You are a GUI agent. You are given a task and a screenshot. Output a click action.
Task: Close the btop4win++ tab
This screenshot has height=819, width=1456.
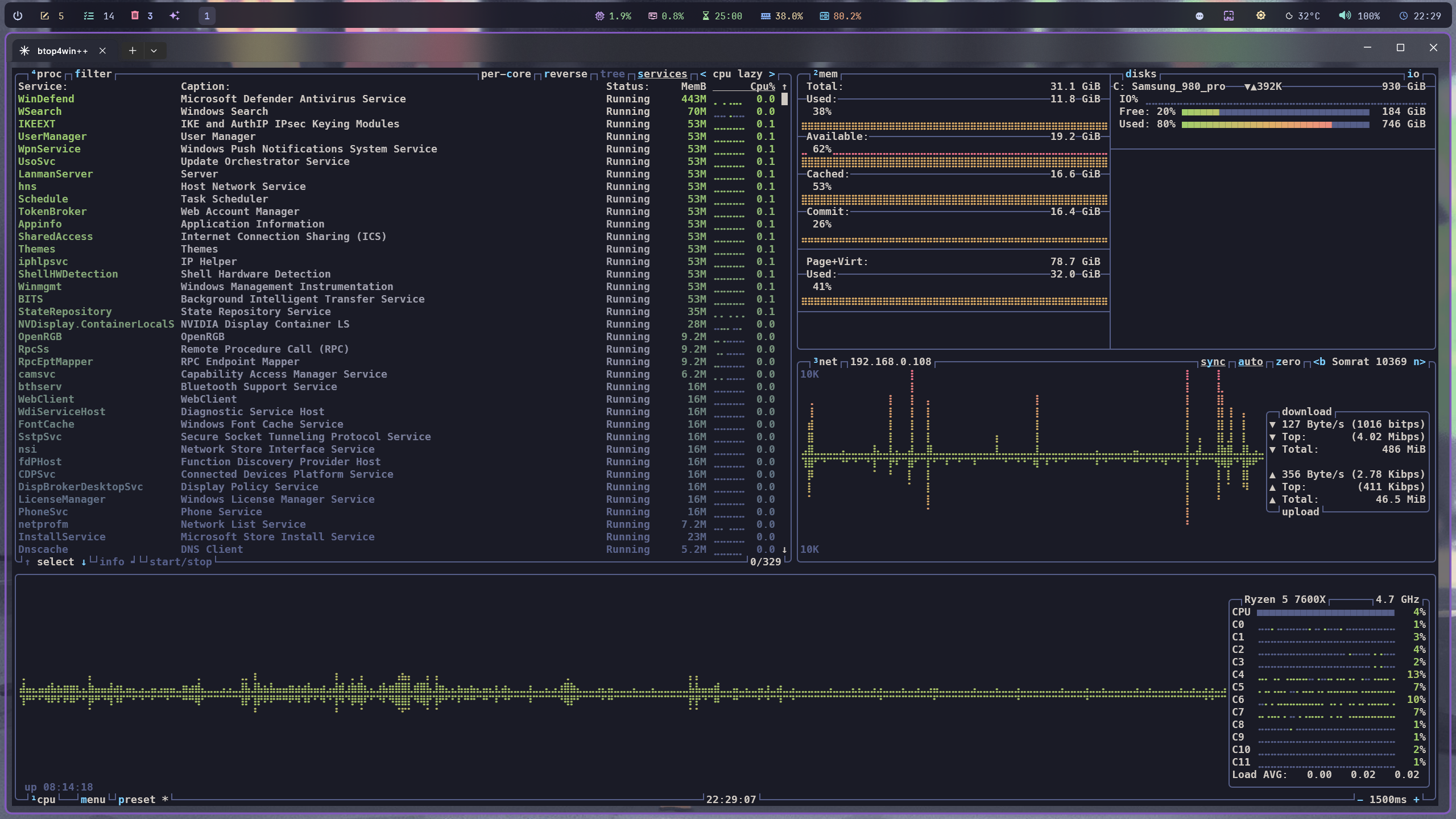pos(102,51)
